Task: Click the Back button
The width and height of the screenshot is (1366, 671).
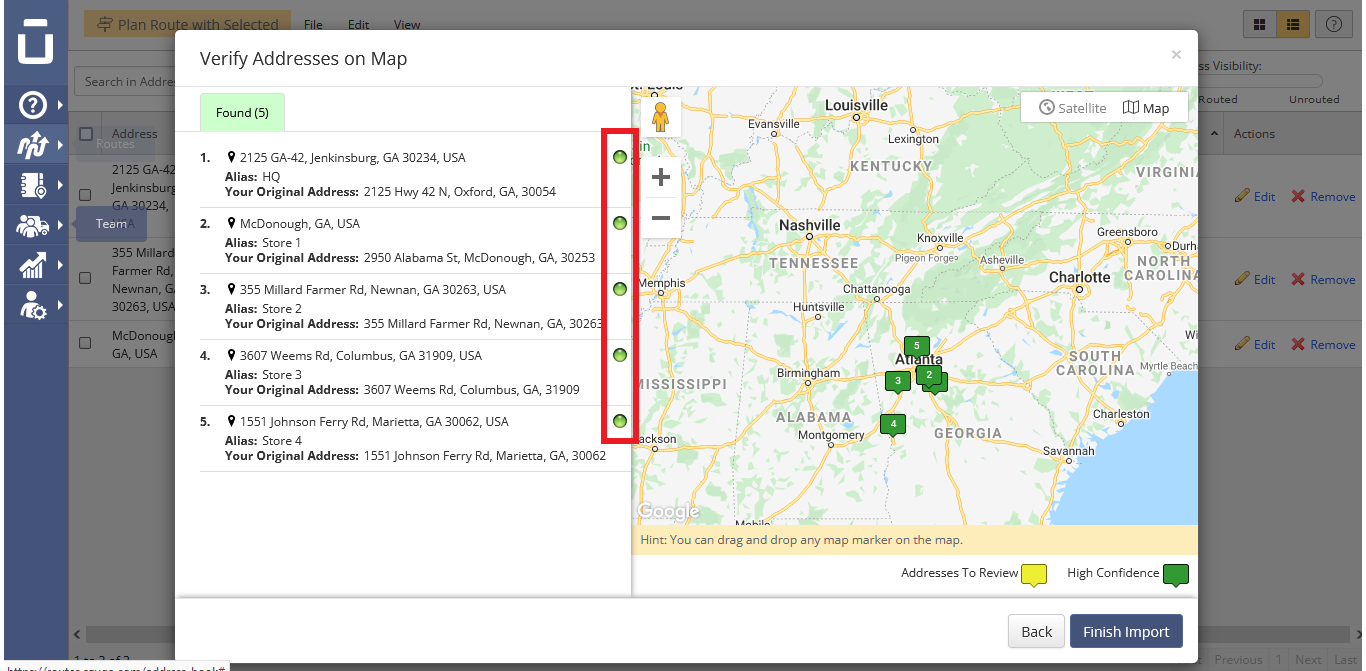Action: tap(1036, 632)
